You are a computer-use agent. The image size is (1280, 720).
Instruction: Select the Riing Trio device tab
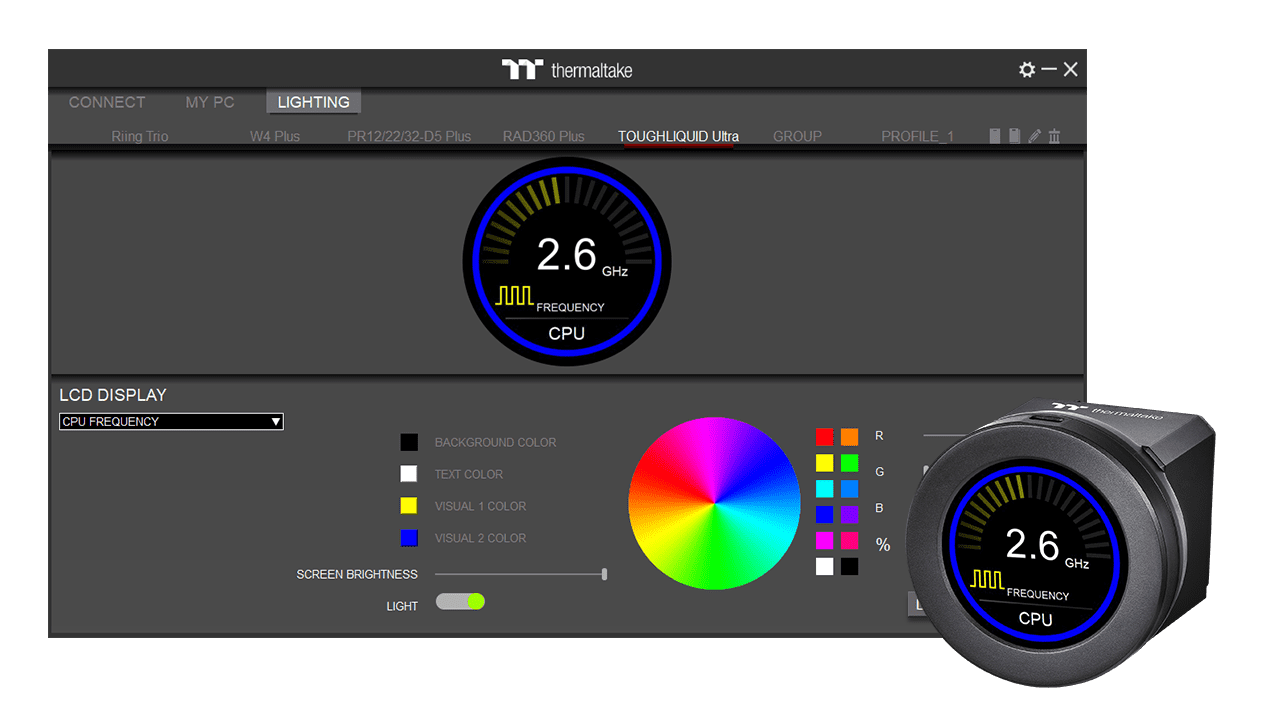pos(140,136)
